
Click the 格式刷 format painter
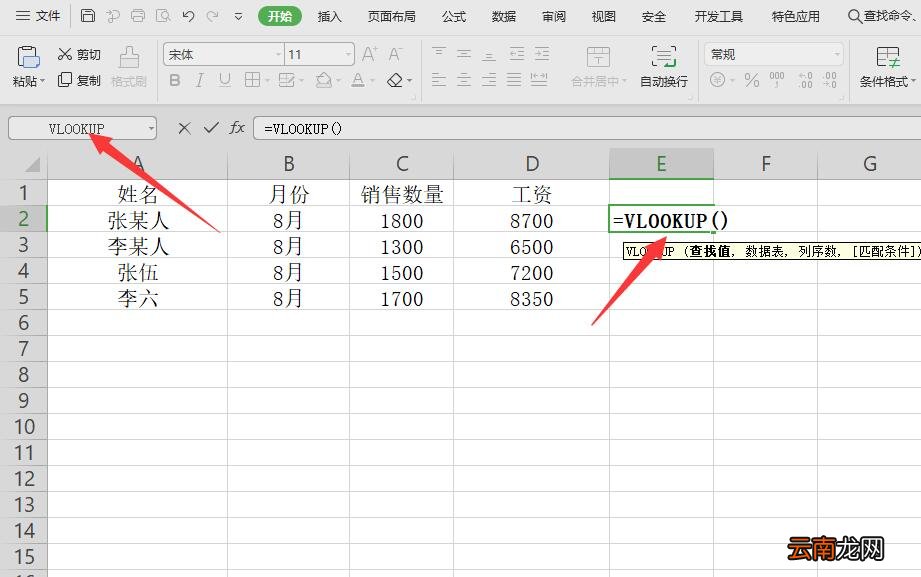click(129, 66)
